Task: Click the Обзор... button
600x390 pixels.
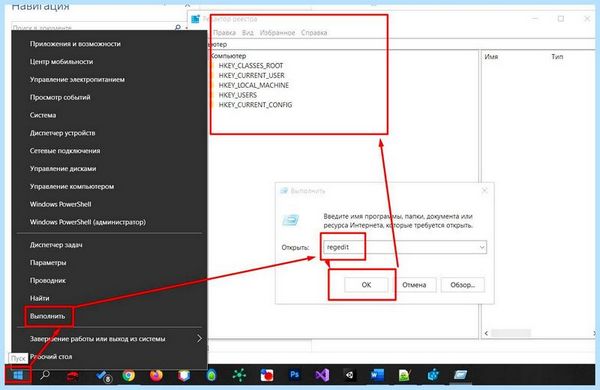Action: [x=463, y=285]
